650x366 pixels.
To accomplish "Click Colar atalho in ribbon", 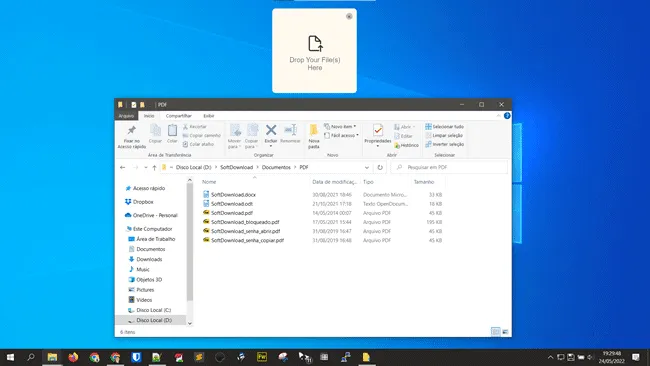I will pyautogui.click(x=198, y=144).
